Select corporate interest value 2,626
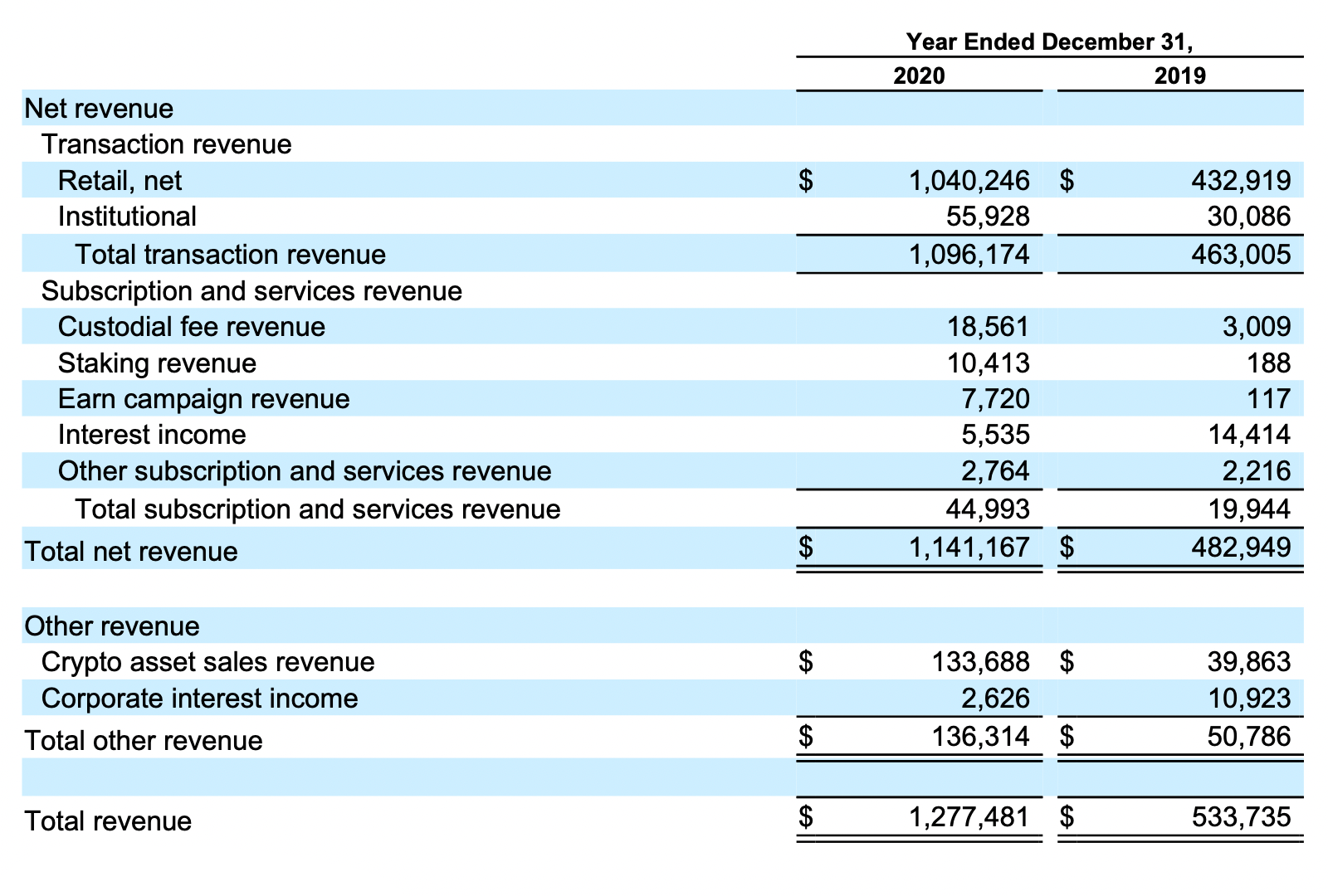The height and width of the screenshot is (896, 1328). pyautogui.click(x=995, y=699)
